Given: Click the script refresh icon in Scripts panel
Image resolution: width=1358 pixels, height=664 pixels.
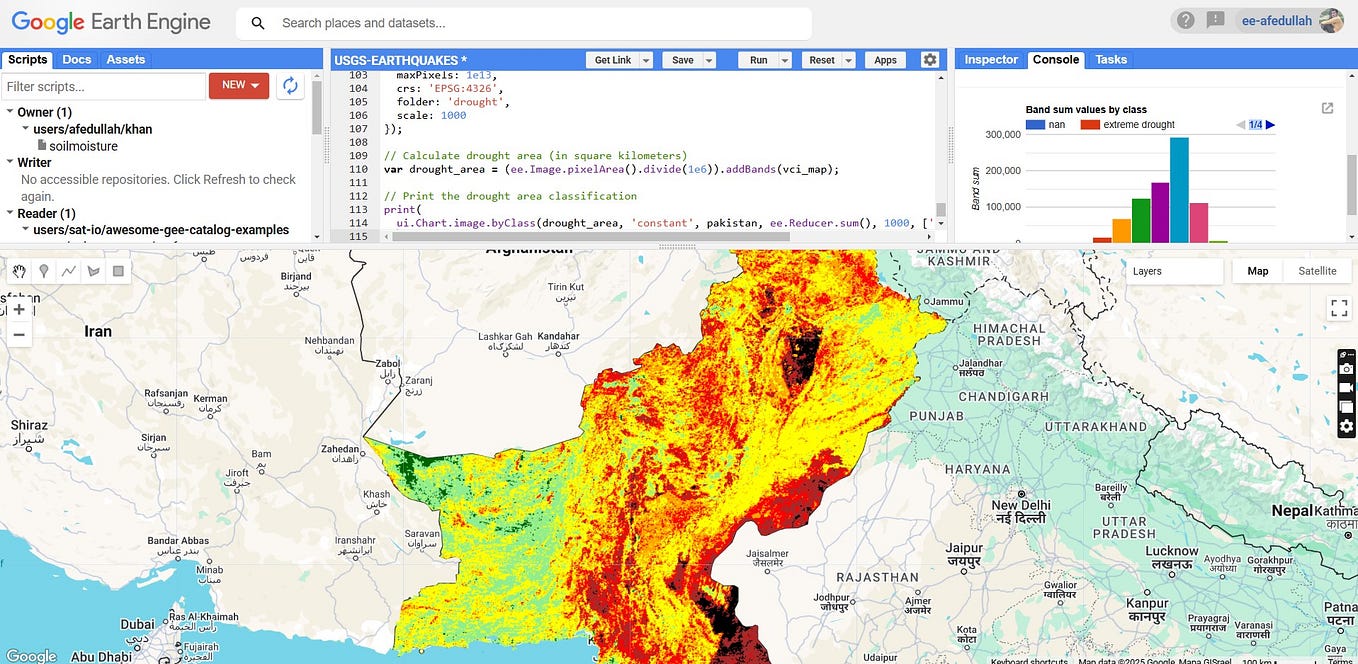Looking at the screenshot, I should coord(290,86).
